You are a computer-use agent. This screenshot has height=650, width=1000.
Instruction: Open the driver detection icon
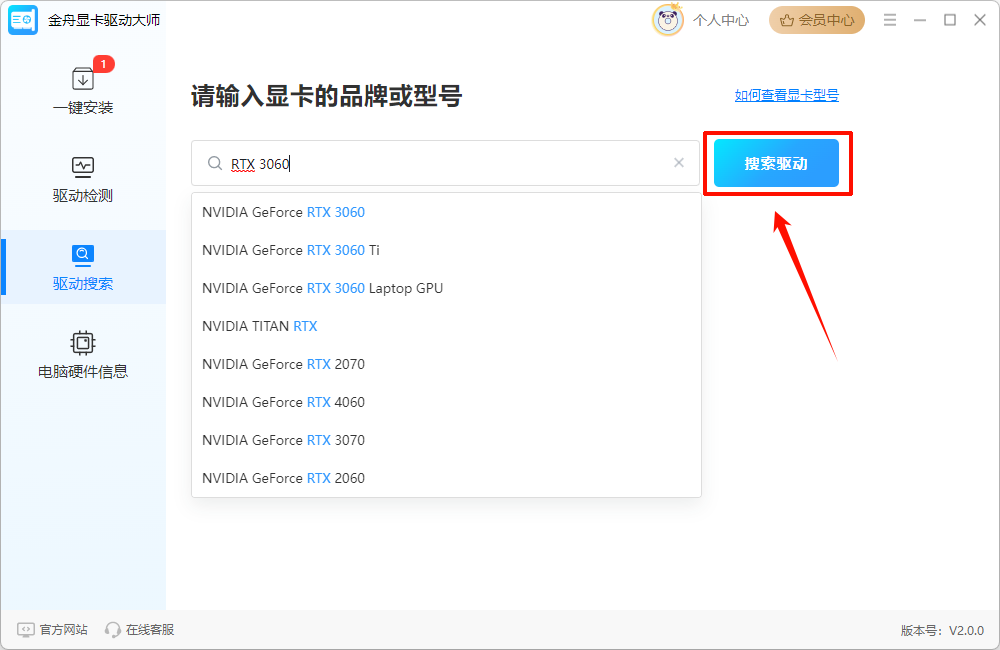tap(83, 167)
